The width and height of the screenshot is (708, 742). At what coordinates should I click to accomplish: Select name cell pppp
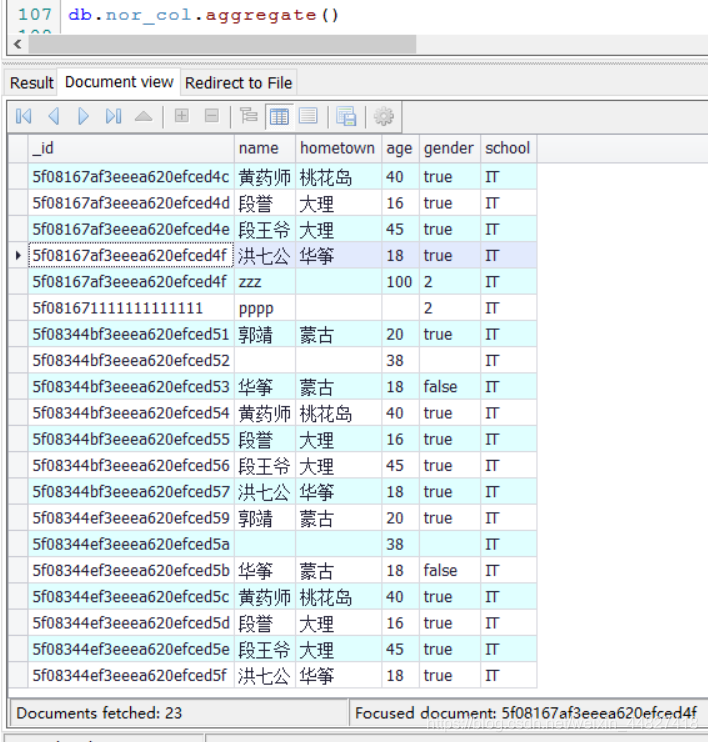coord(265,309)
